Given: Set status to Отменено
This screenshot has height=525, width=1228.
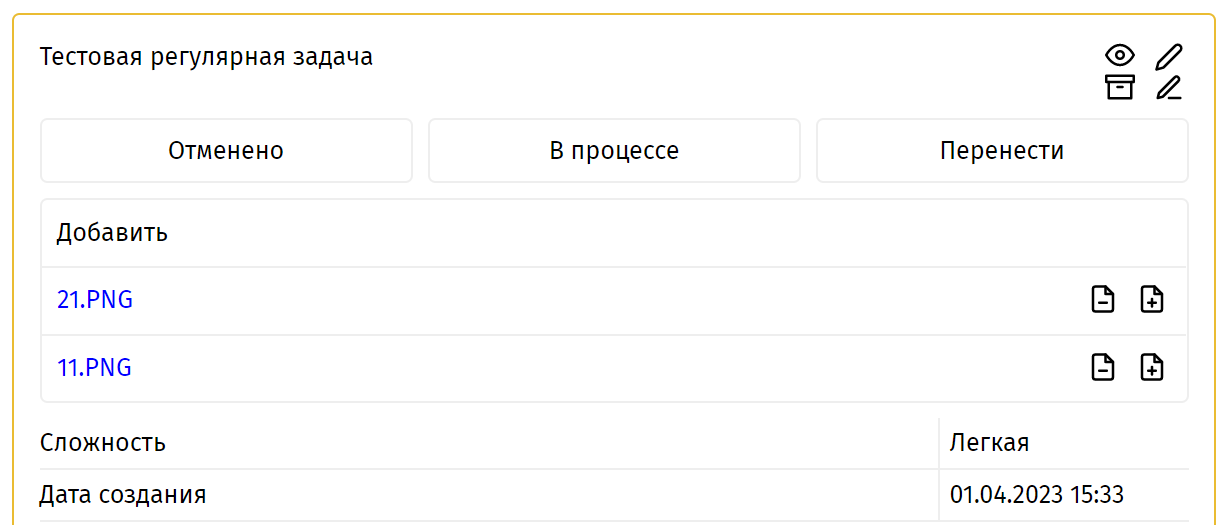Looking at the screenshot, I should [226, 151].
